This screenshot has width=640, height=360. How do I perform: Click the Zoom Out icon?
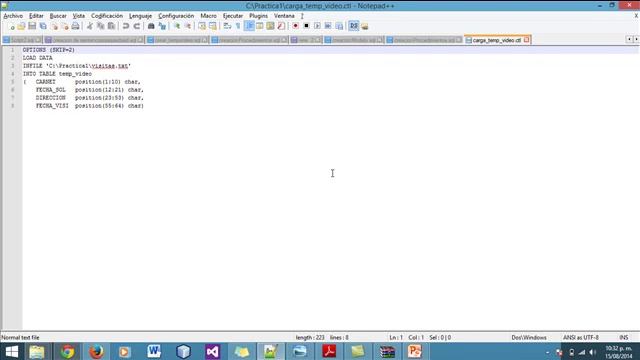click(188, 26)
